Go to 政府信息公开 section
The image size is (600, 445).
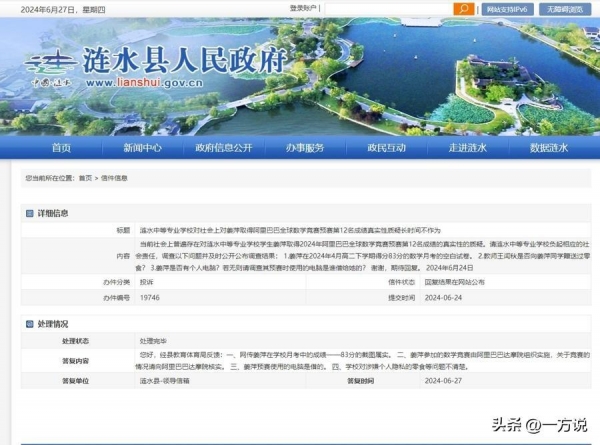pyautogui.click(x=225, y=148)
